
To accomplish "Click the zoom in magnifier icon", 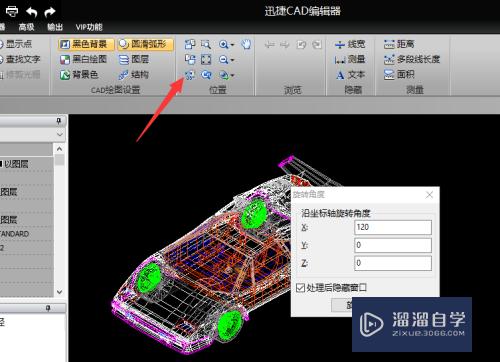I will click(224, 44).
